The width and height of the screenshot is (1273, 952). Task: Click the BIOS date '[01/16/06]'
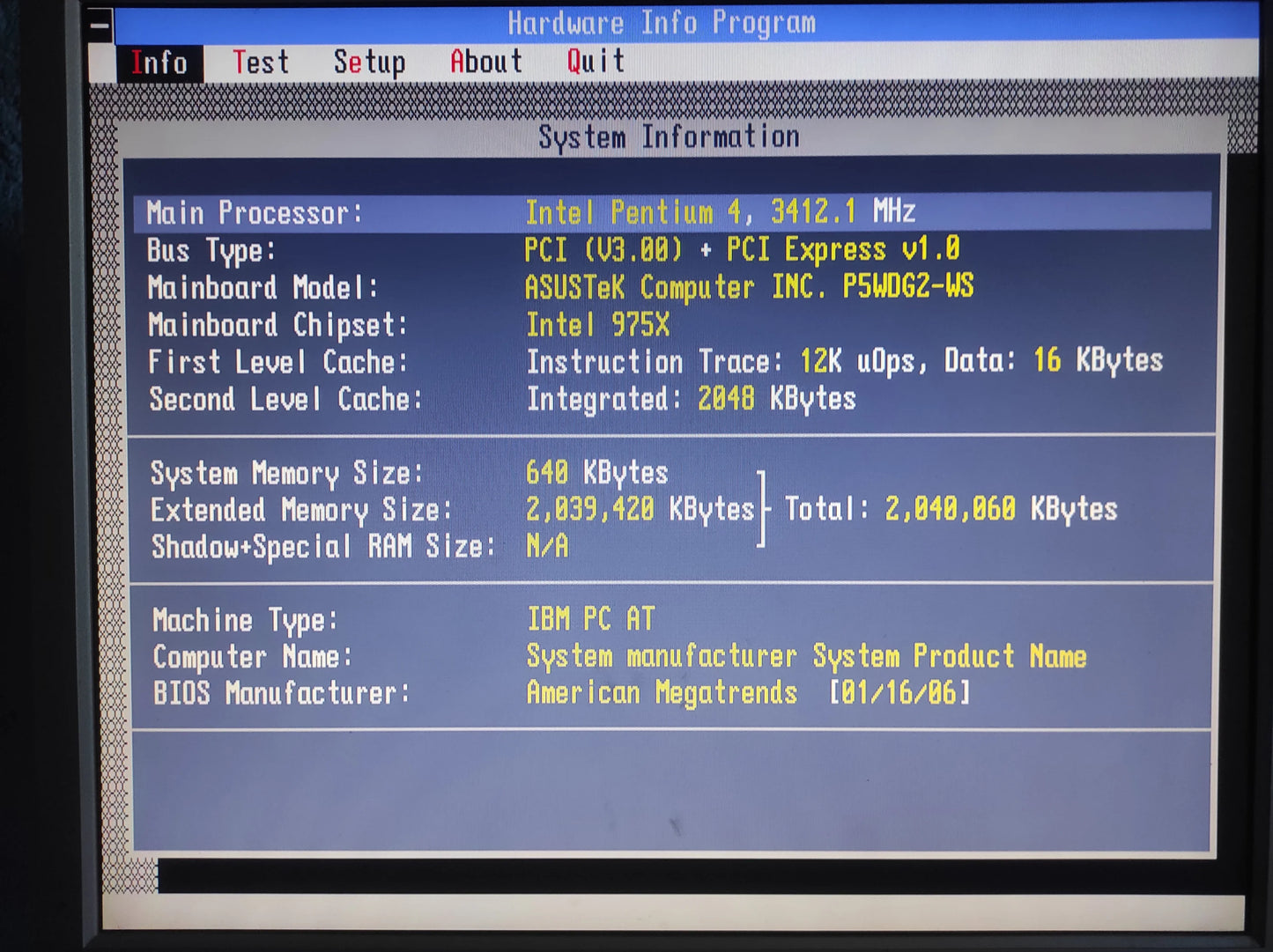[x=899, y=692]
